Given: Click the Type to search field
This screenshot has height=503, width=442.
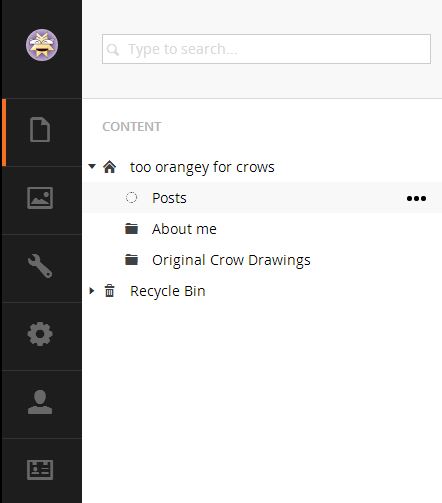Looking at the screenshot, I should [x=266, y=49].
